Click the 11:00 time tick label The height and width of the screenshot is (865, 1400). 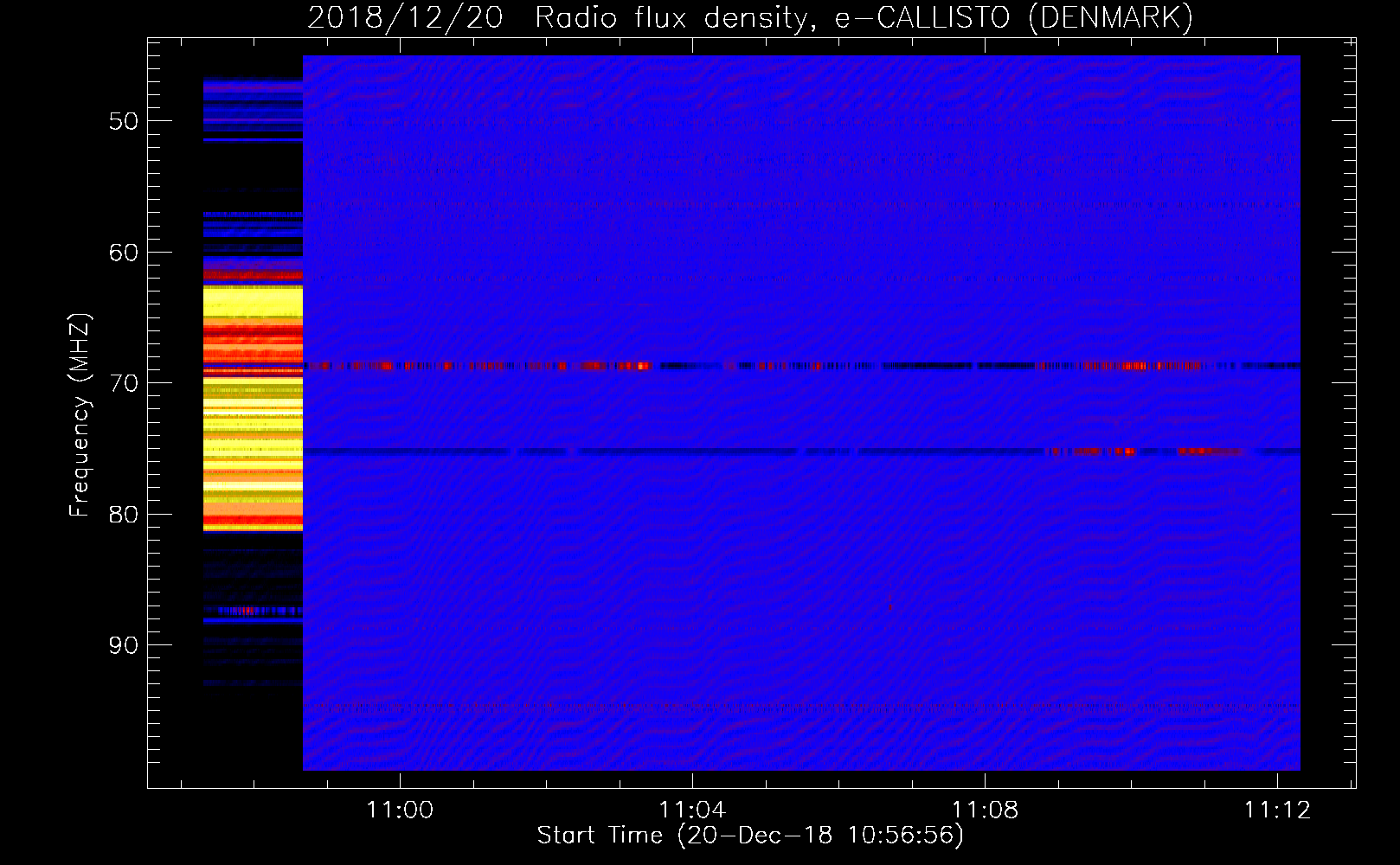click(x=400, y=811)
